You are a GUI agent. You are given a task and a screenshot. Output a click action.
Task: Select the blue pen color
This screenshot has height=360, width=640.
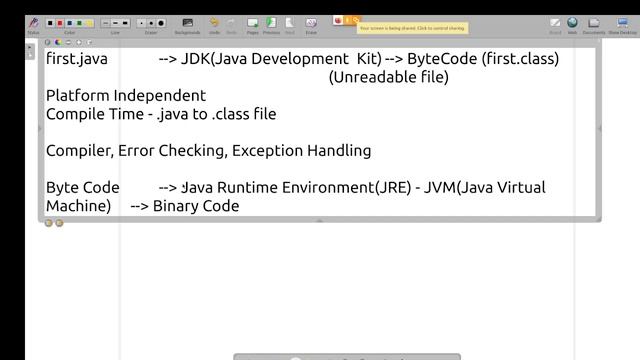[x=69, y=23]
